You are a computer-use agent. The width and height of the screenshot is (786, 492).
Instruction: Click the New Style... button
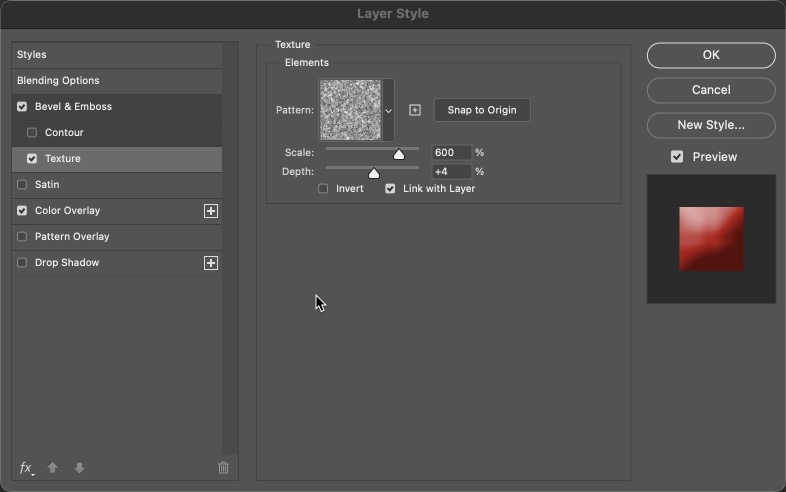[711, 125]
